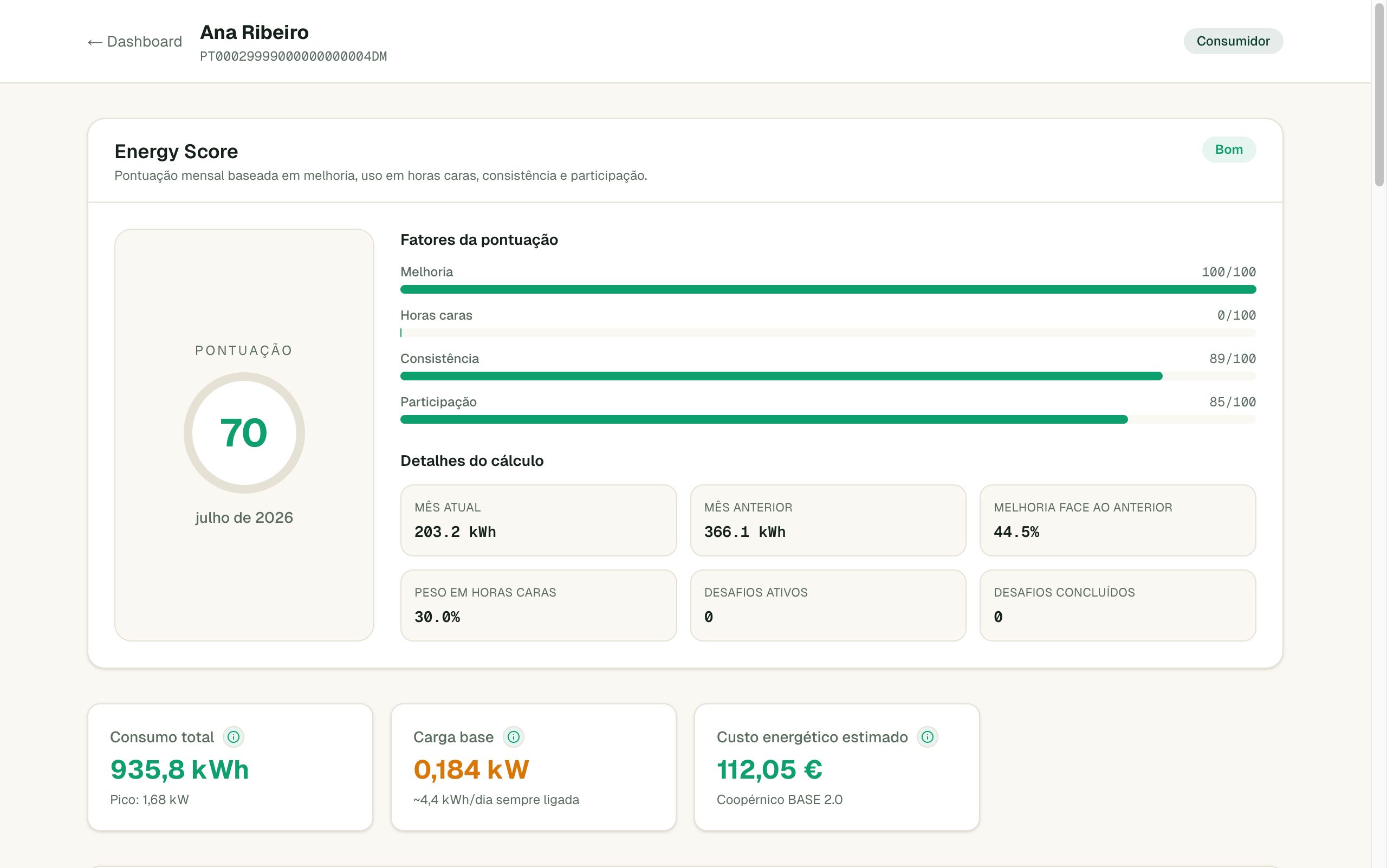
Task: Select the Participação progress bar
Action: [828, 420]
